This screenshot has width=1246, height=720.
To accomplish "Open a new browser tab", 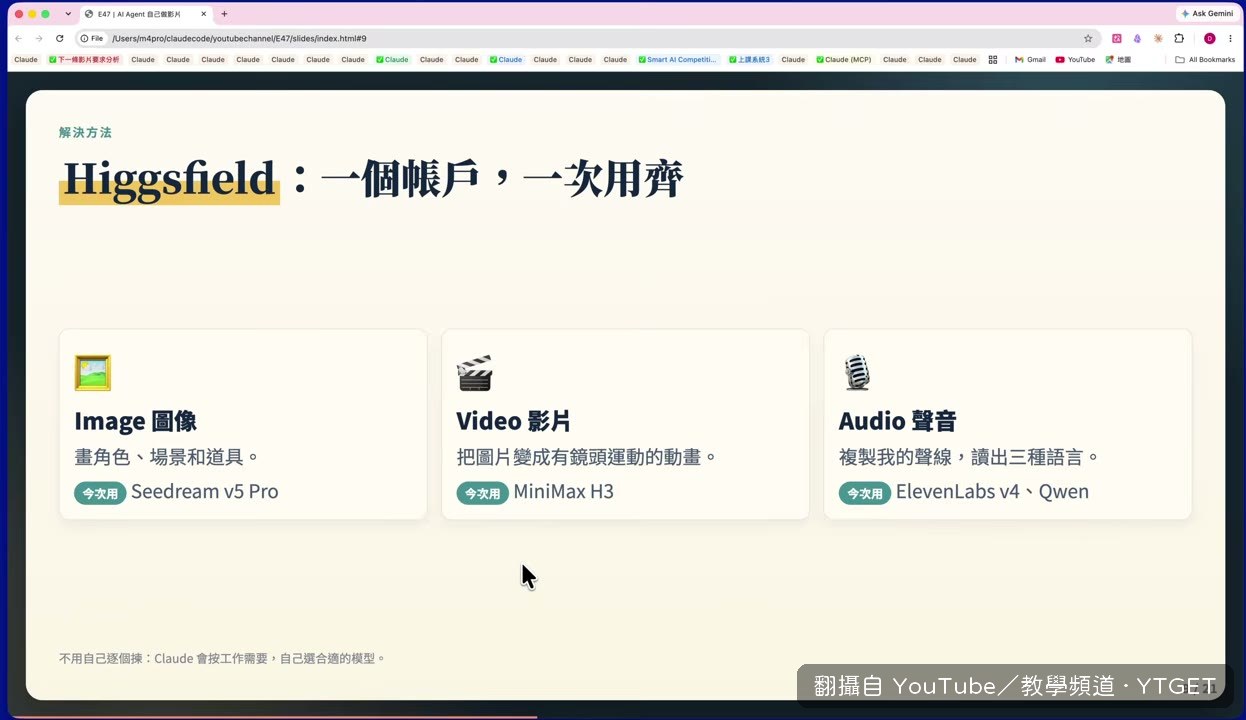I will (224, 14).
